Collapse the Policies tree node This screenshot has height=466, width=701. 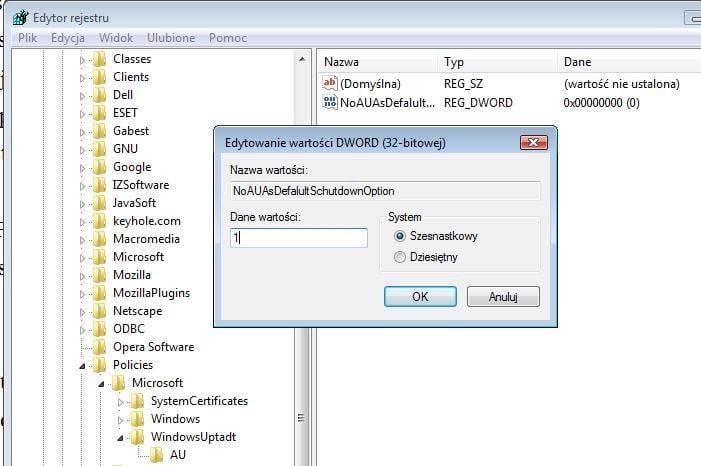tap(82, 366)
